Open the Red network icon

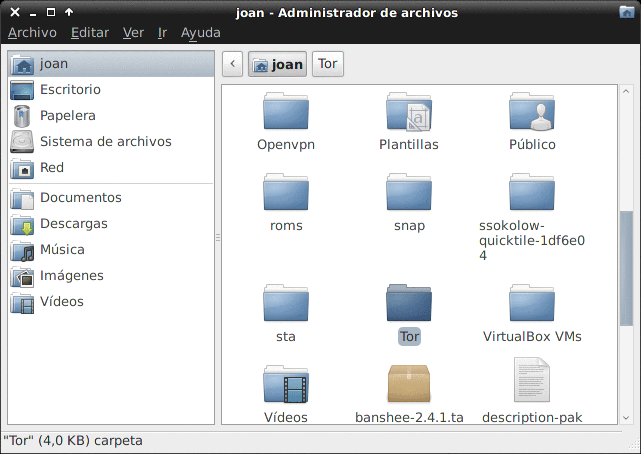[22, 168]
